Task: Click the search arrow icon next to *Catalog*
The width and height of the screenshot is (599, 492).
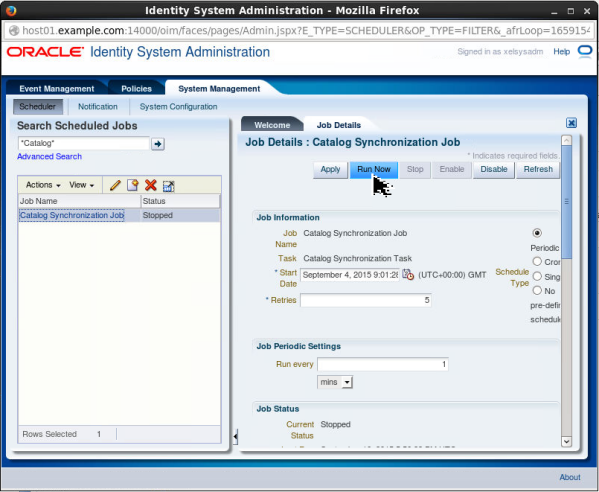Action: 158,144
